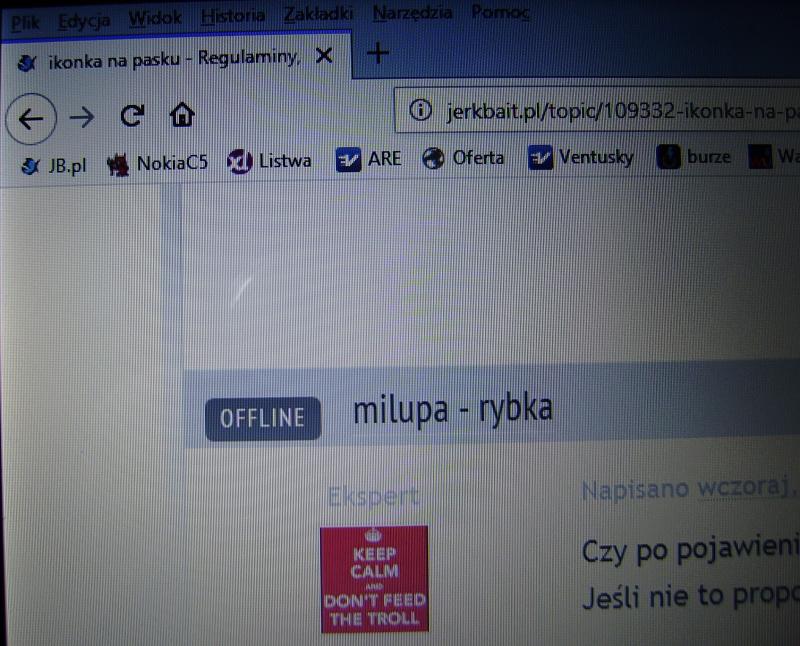Viewport: 800px width, 646px height.
Task: Open the Narzędzia menu
Action: tap(412, 13)
